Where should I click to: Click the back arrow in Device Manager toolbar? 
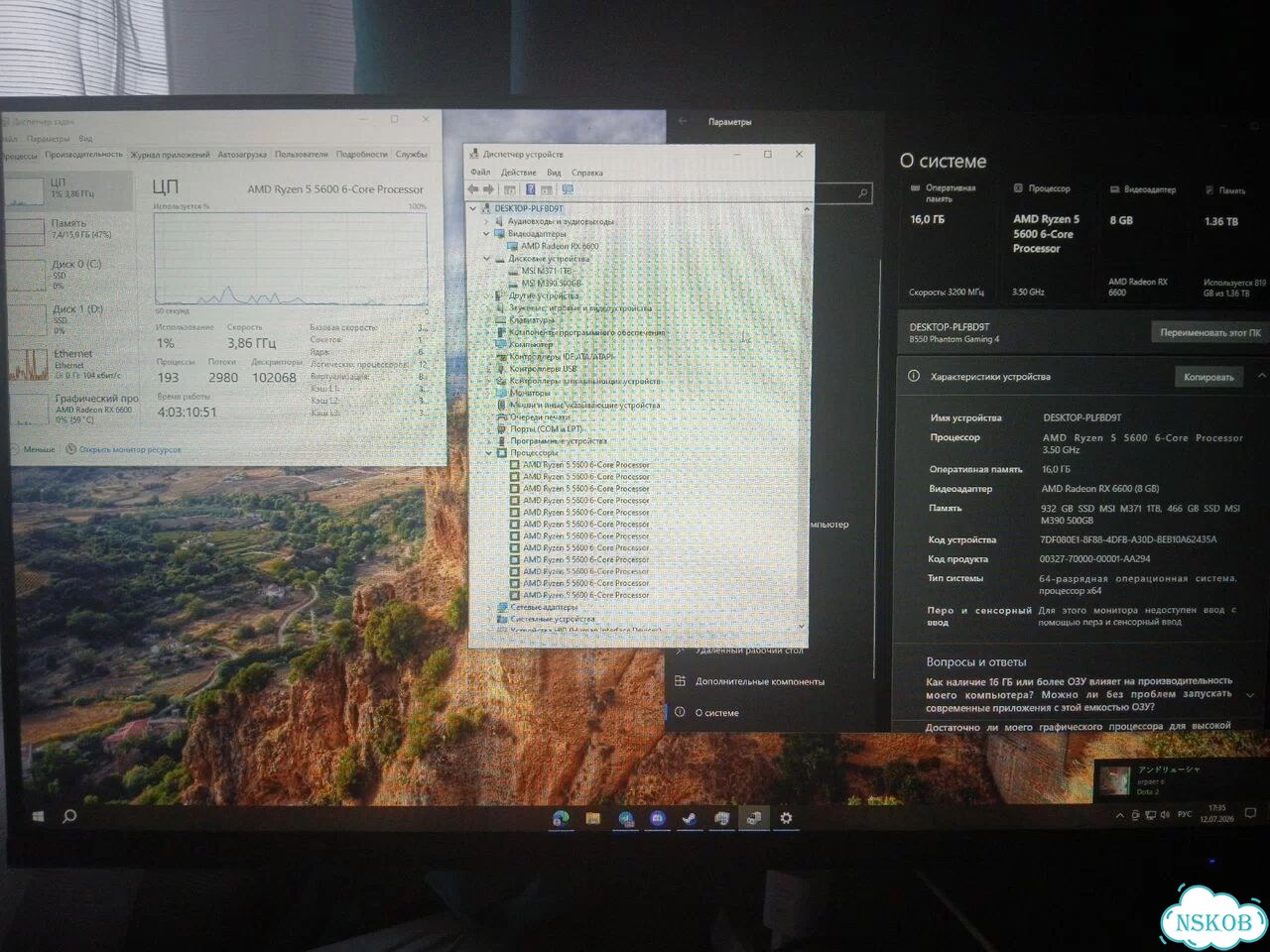tap(473, 189)
